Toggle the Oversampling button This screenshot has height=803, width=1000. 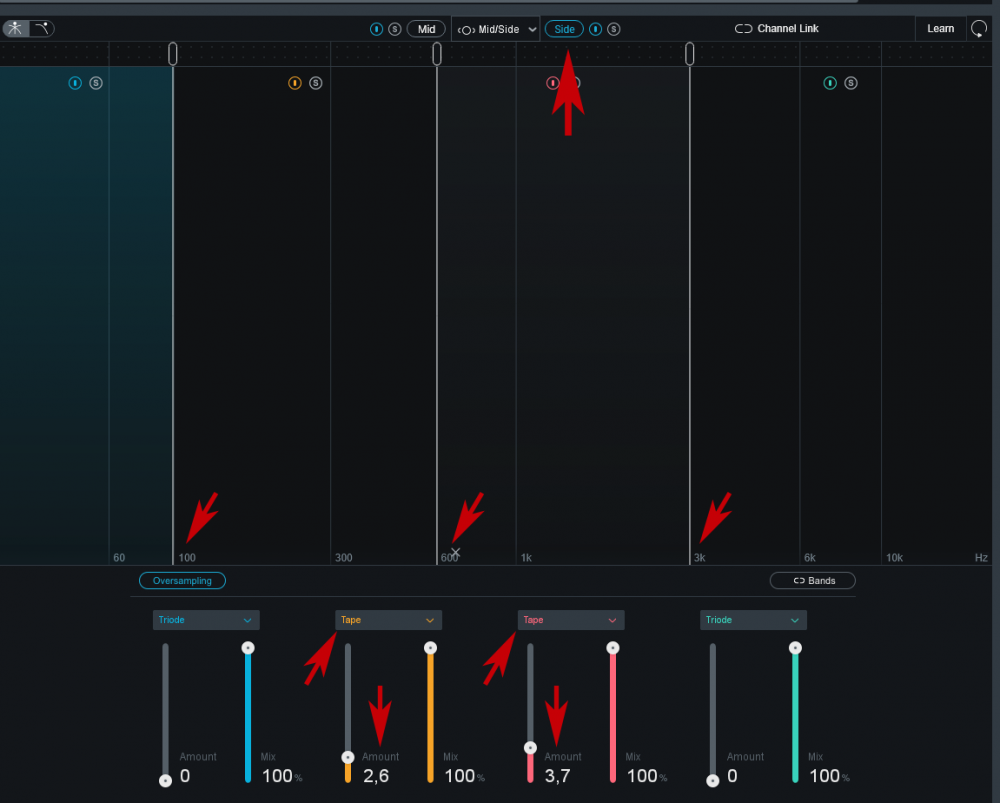(182, 580)
